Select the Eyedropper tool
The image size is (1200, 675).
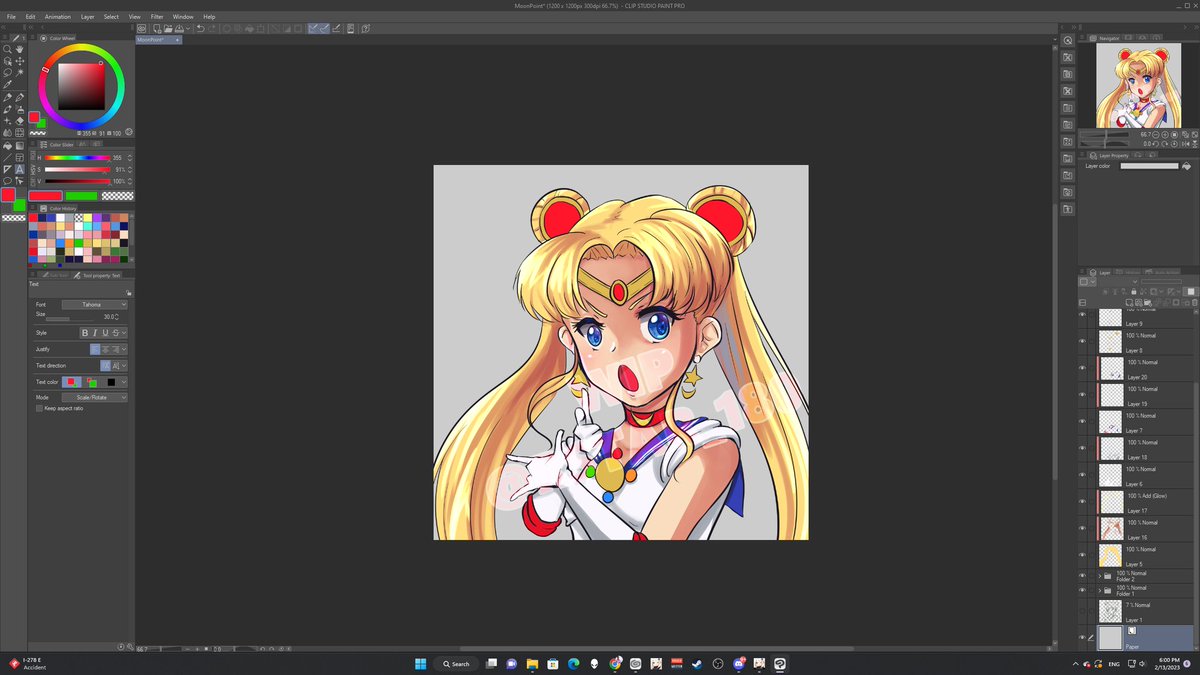point(8,85)
